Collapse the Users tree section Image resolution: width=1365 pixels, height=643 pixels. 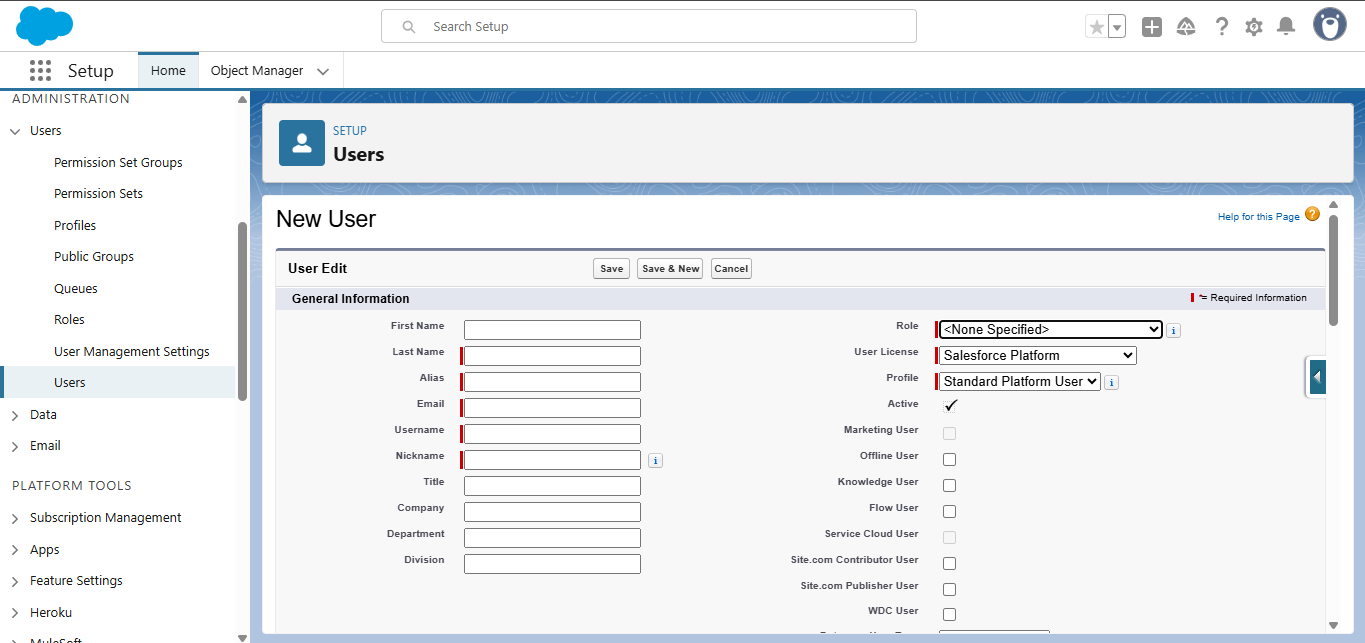[15, 131]
